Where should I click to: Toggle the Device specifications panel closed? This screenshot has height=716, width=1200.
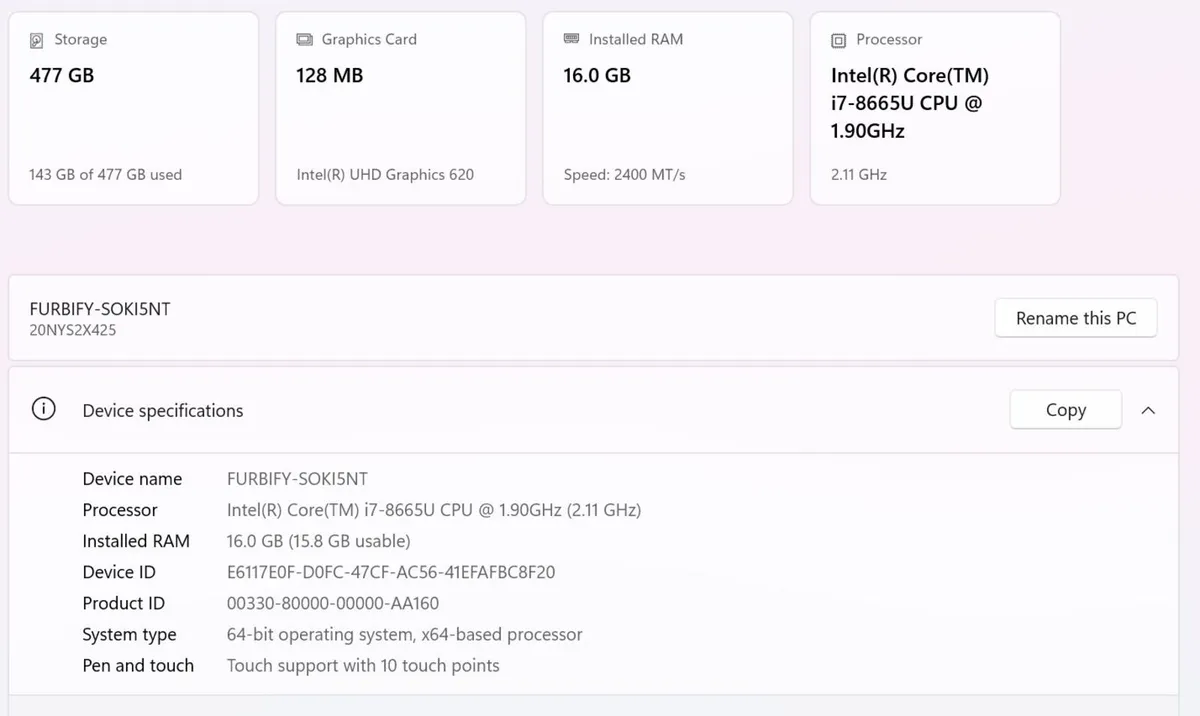1148,410
